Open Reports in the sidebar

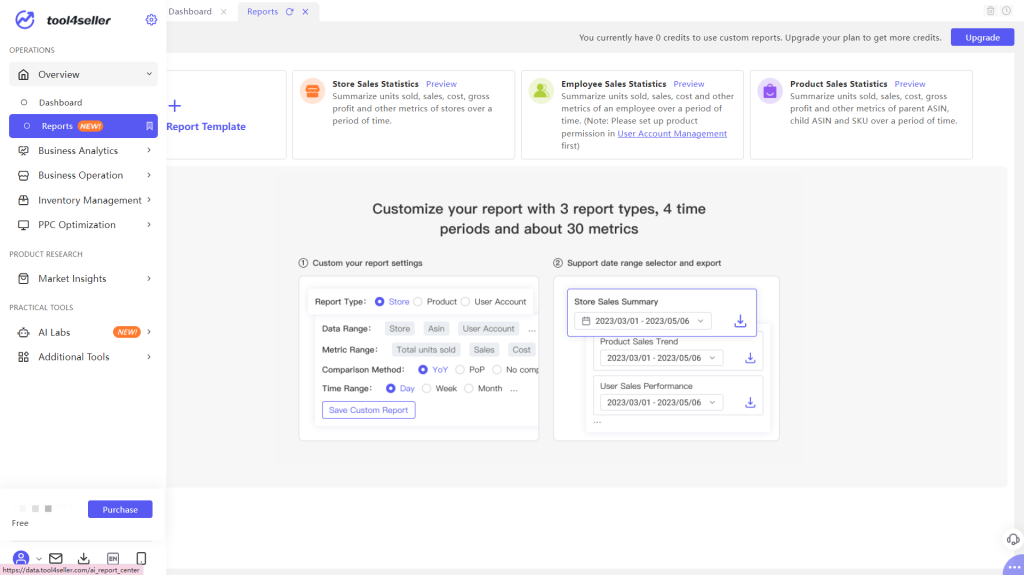(83, 126)
